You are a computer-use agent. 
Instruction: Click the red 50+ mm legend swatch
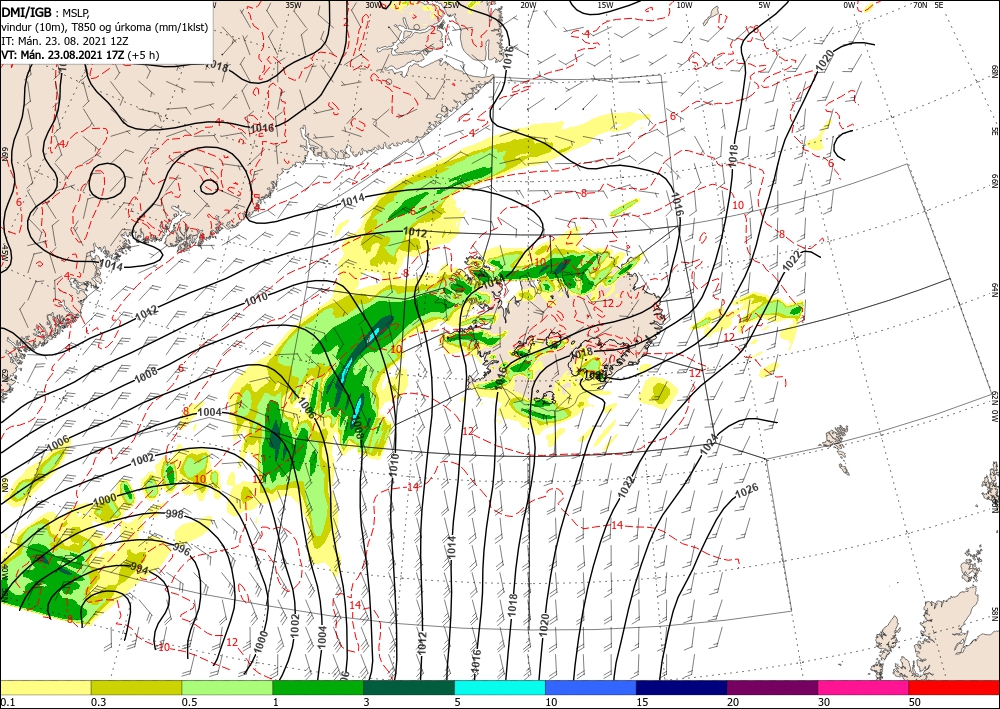point(954,687)
